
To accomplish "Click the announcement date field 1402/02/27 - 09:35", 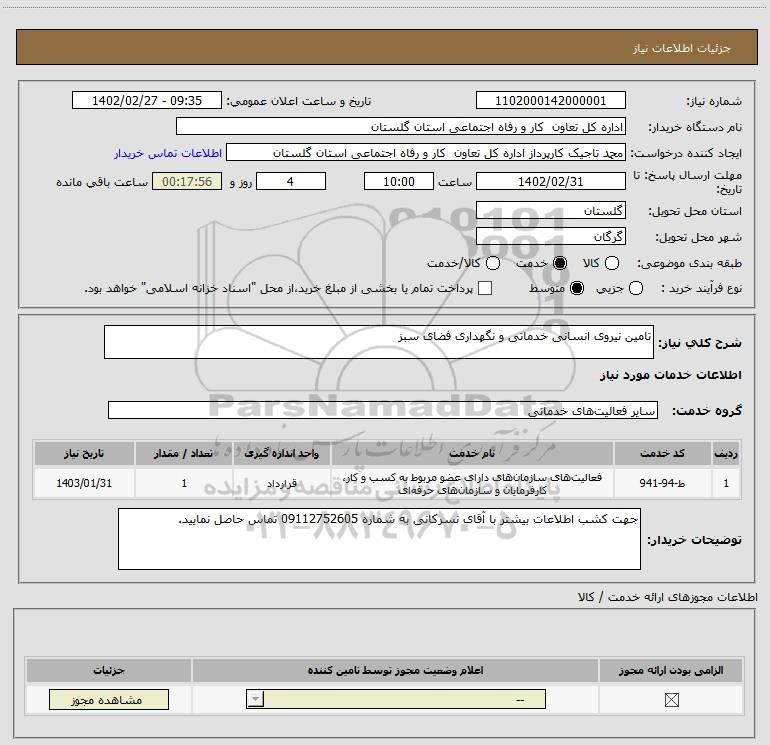I will pyautogui.click(x=147, y=101).
